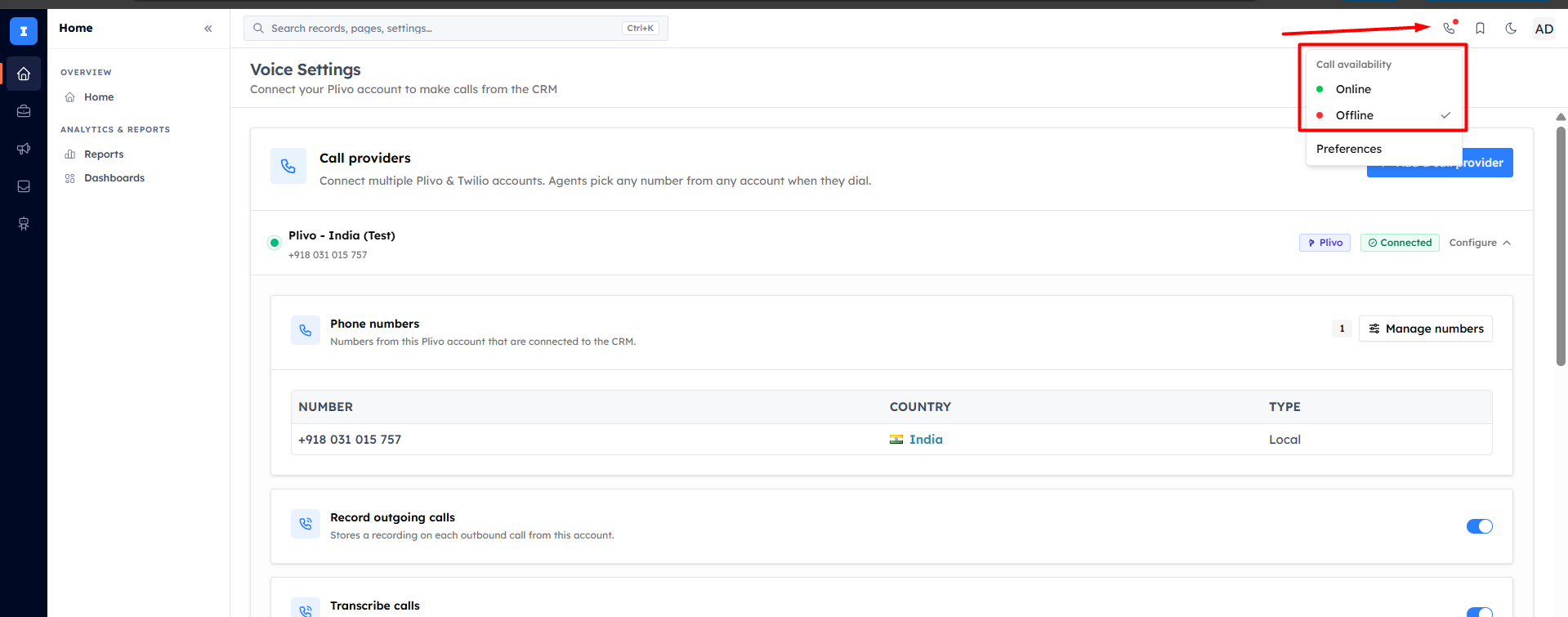Open the inbox icon in left rail
The width and height of the screenshot is (1568, 617).
pyautogui.click(x=24, y=186)
